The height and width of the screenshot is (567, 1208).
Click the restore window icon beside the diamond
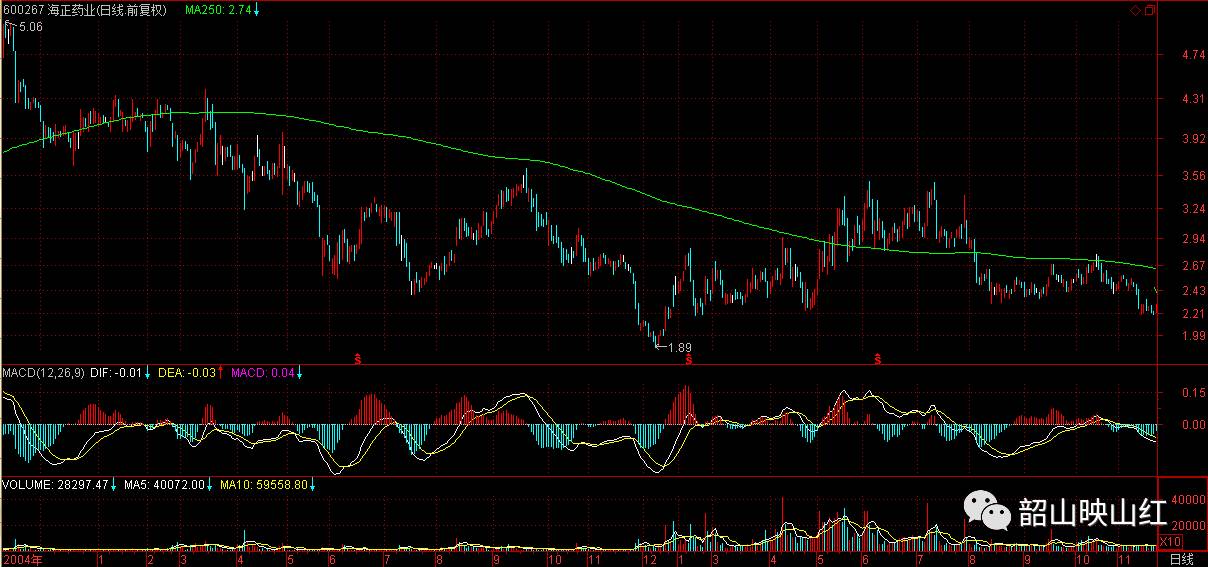(1149, 10)
